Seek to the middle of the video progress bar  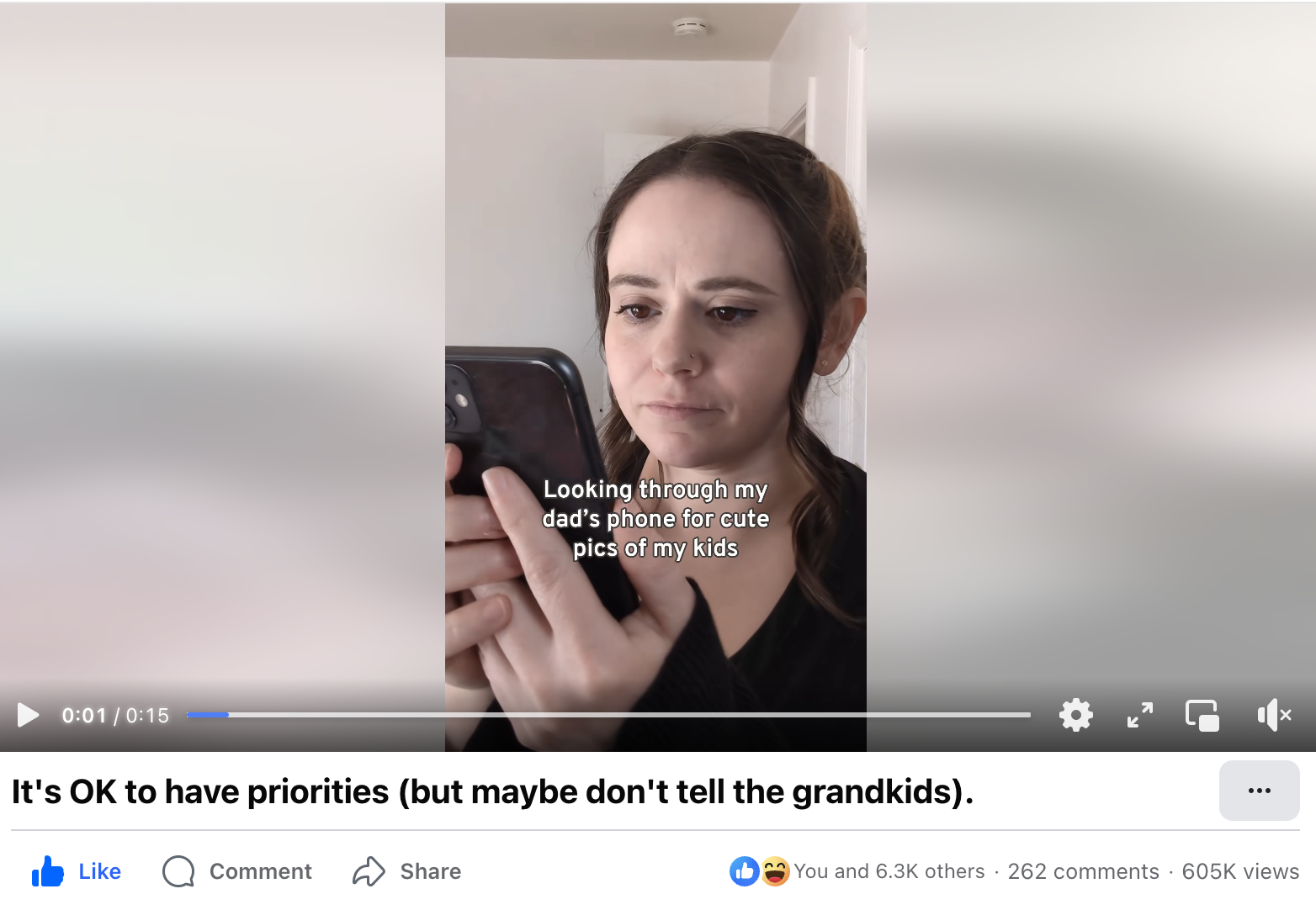tap(608, 715)
